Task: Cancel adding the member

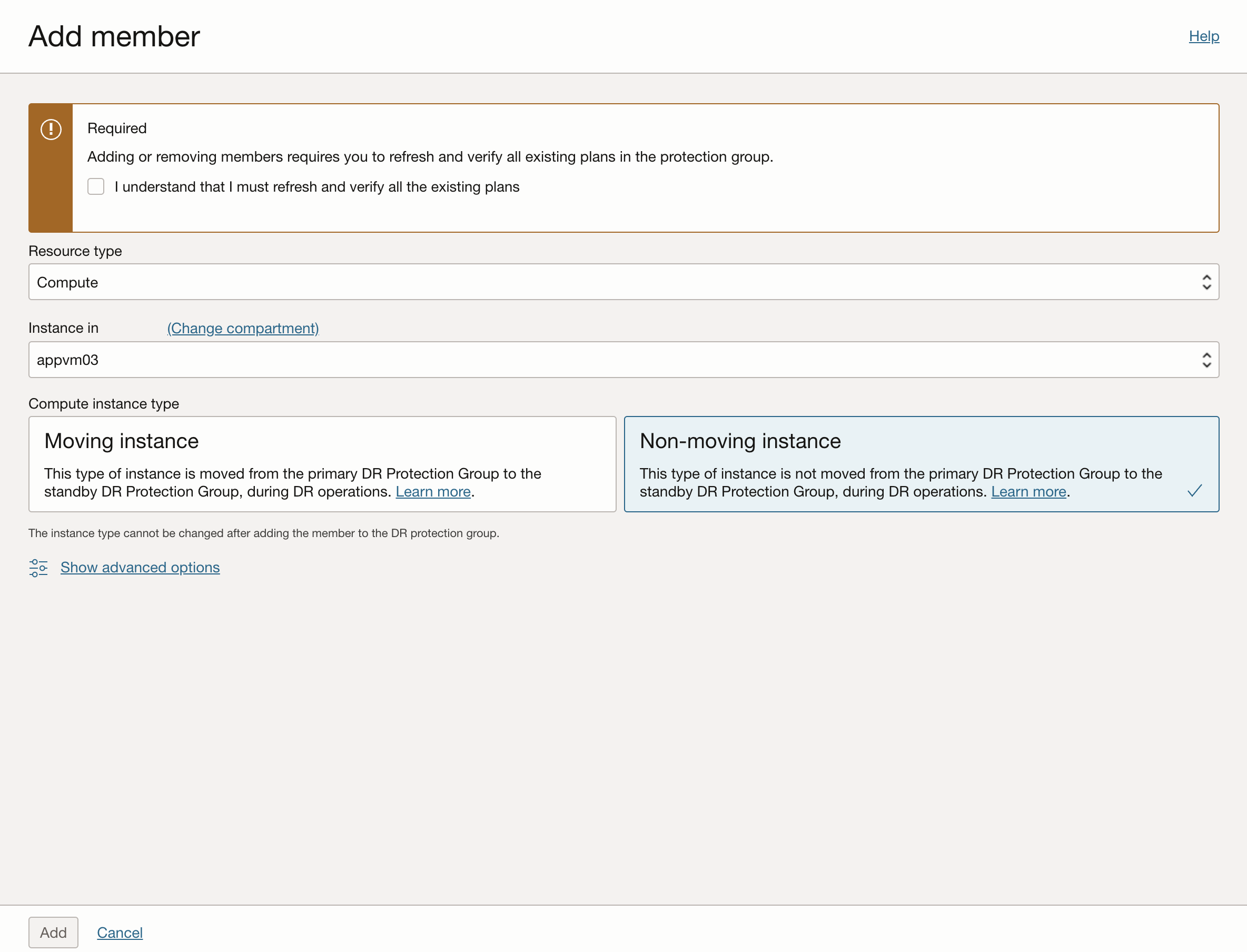Action: coord(120,932)
